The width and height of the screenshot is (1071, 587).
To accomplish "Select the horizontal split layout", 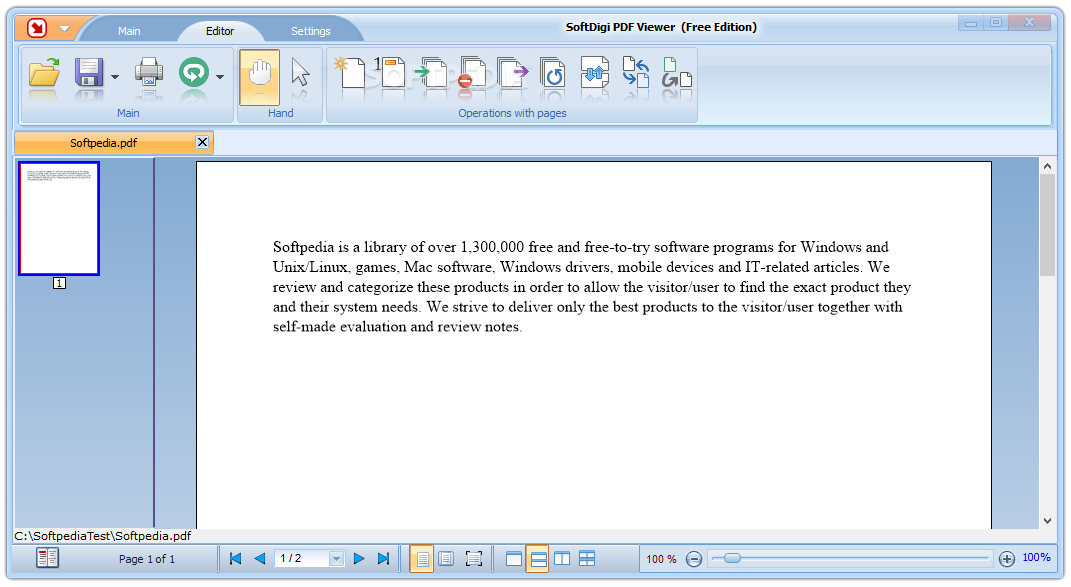I will pos(538,559).
